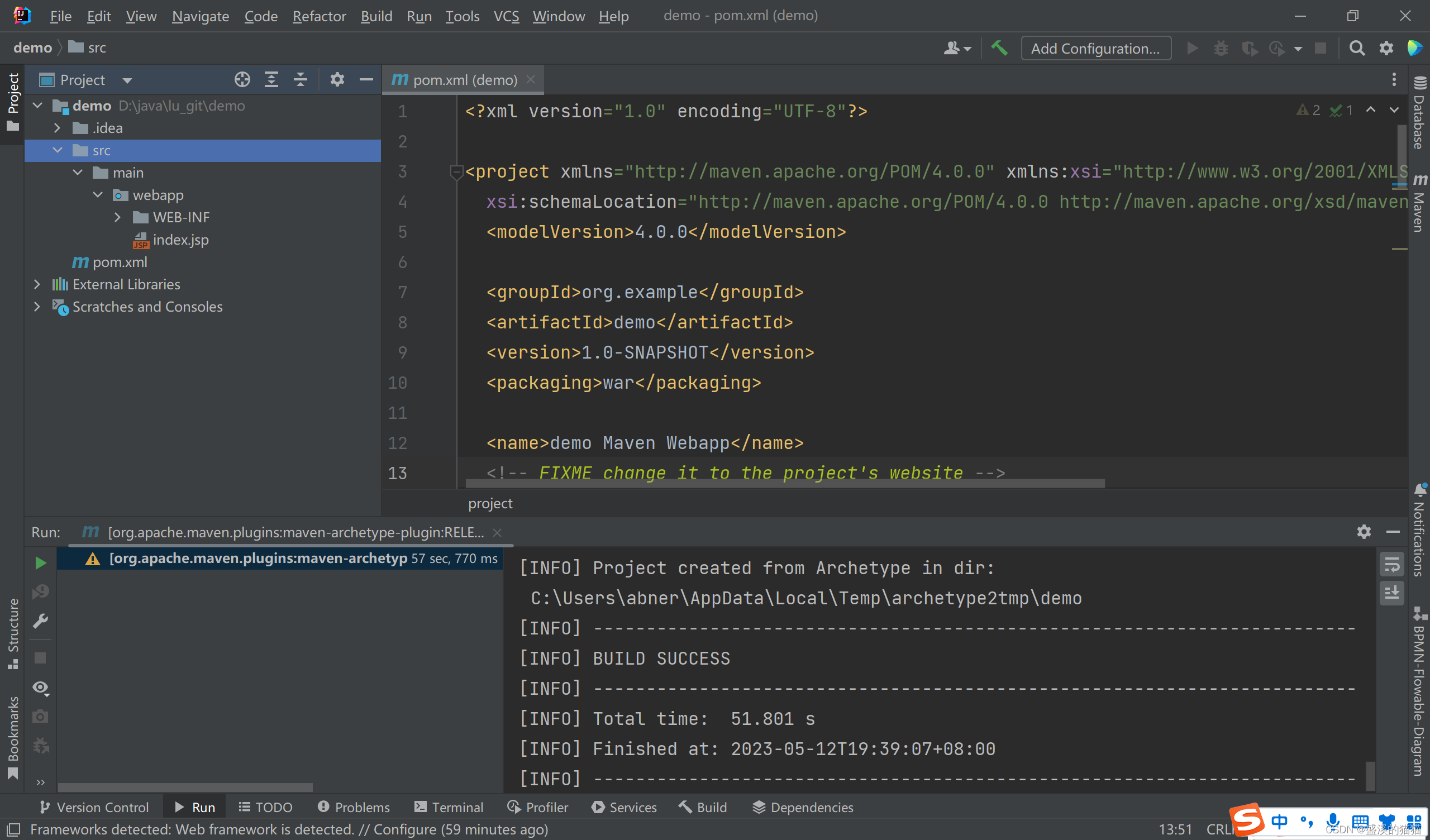Close the Maven archetype Run tab
This screenshot has height=840, width=1430.
(497, 532)
